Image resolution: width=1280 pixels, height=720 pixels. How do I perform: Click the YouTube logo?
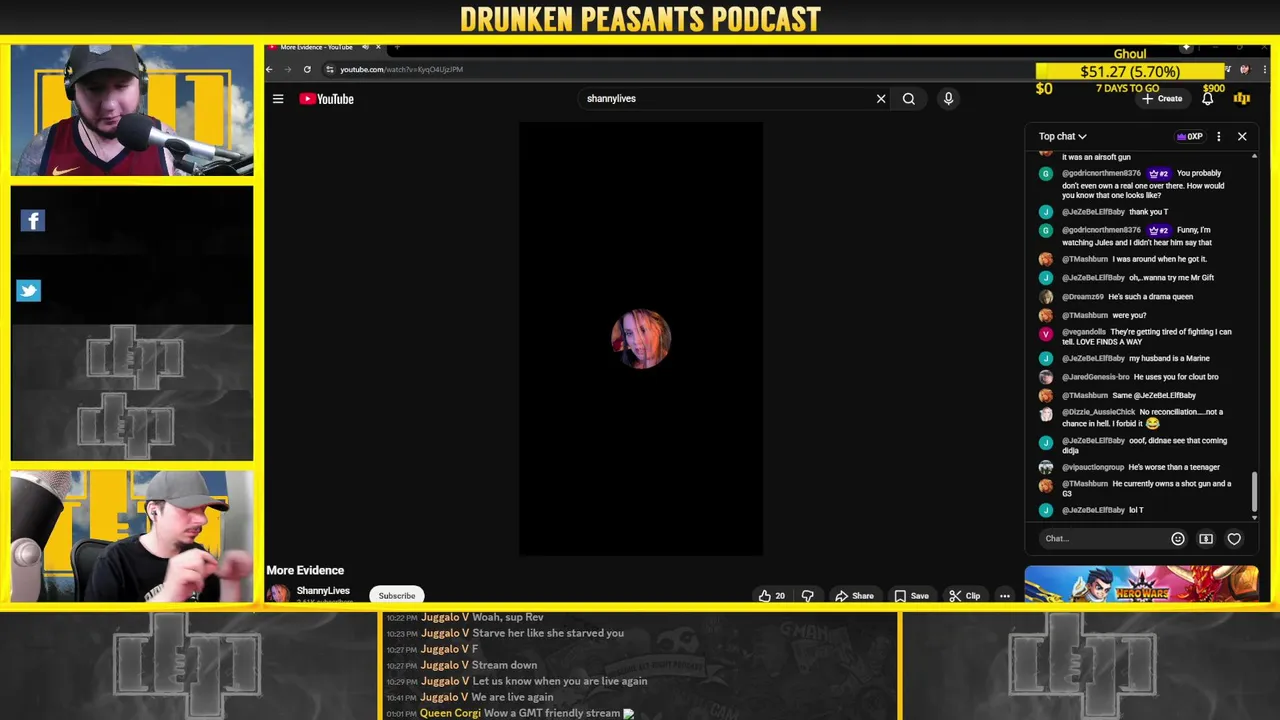327,99
